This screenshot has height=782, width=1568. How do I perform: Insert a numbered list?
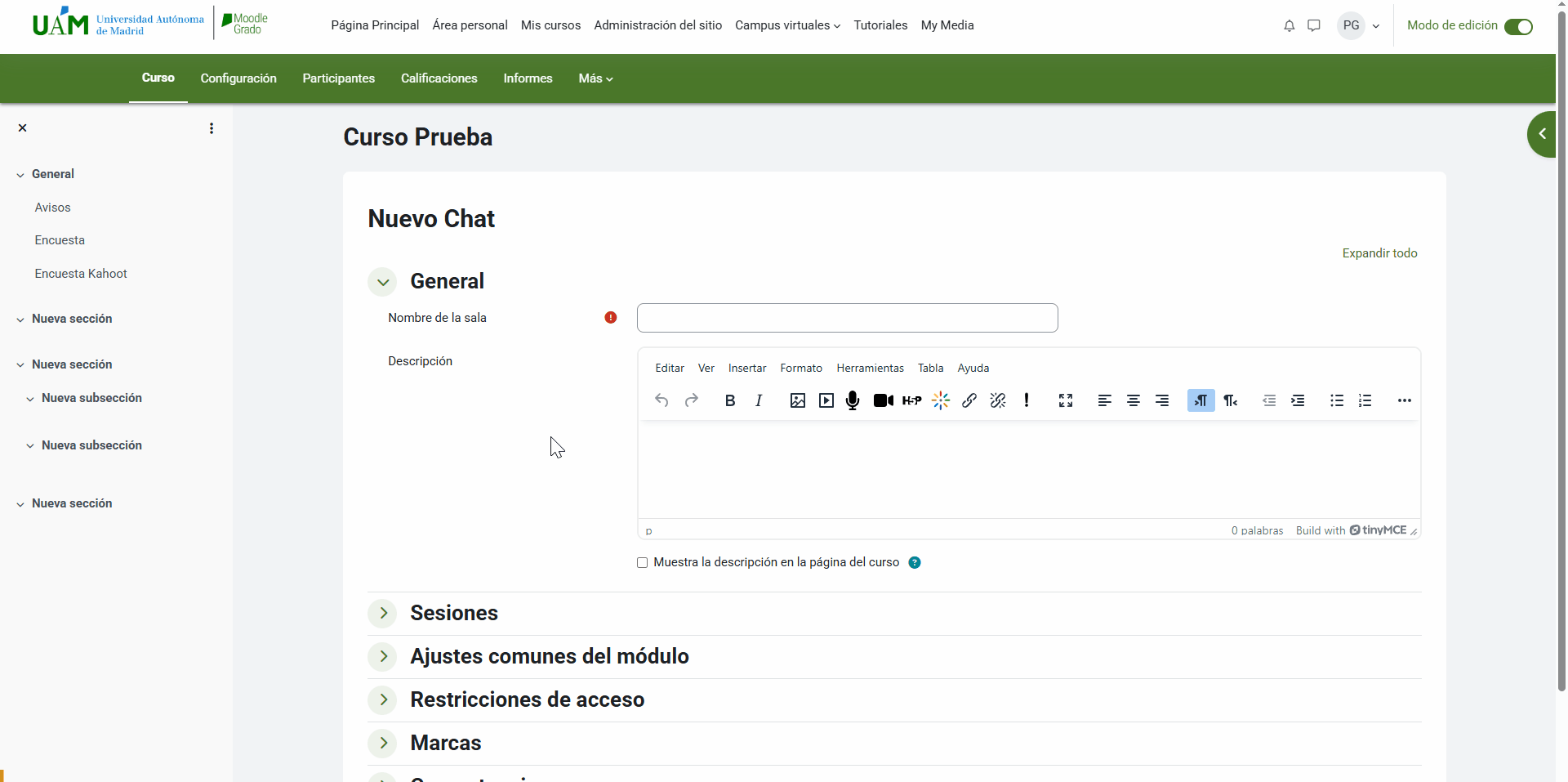(1365, 400)
